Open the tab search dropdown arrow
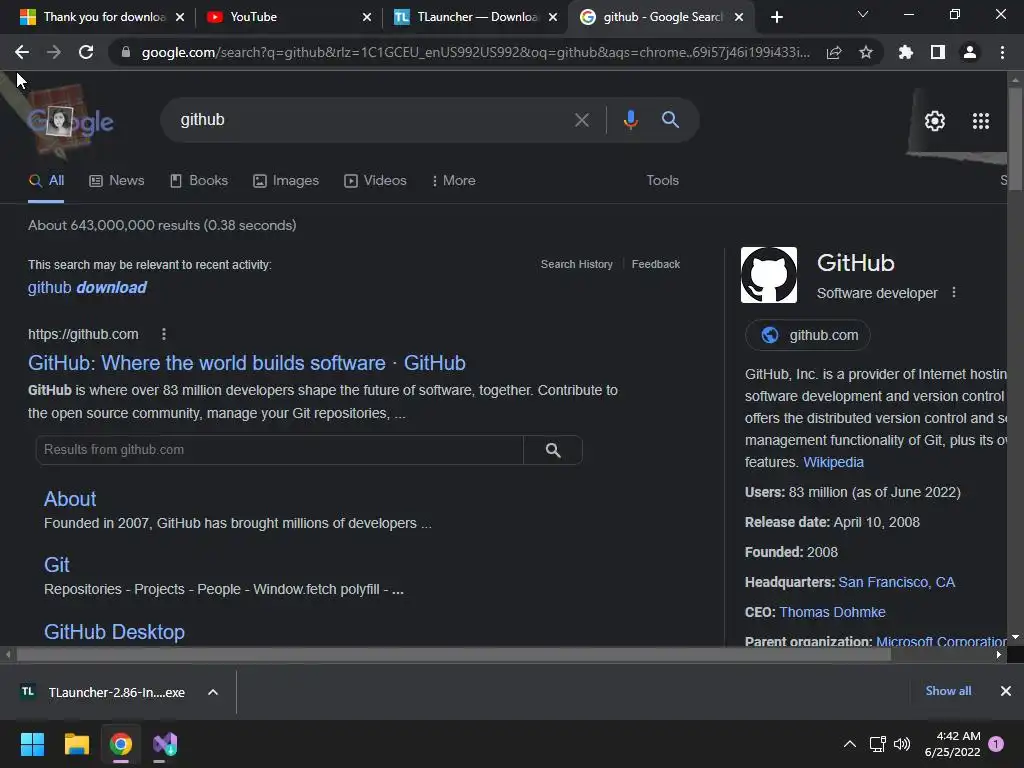 pyautogui.click(x=863, y=14)
